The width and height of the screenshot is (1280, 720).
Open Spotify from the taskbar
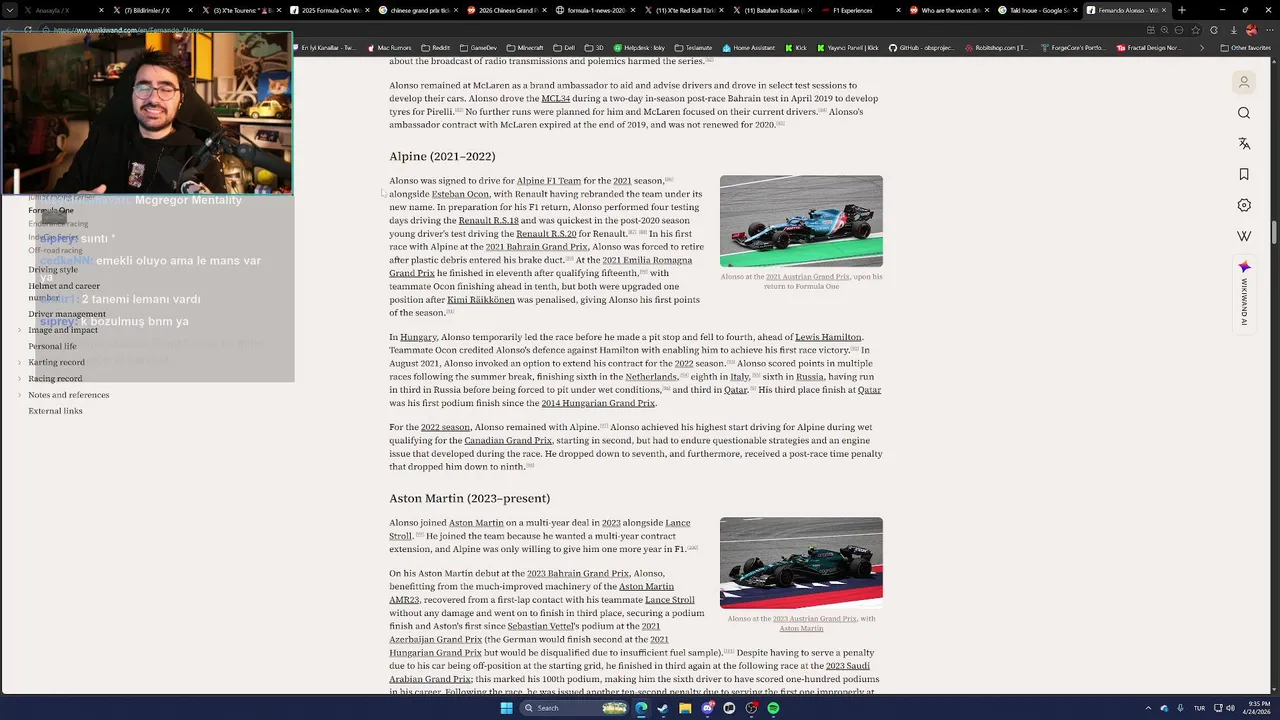coord(773,708)
